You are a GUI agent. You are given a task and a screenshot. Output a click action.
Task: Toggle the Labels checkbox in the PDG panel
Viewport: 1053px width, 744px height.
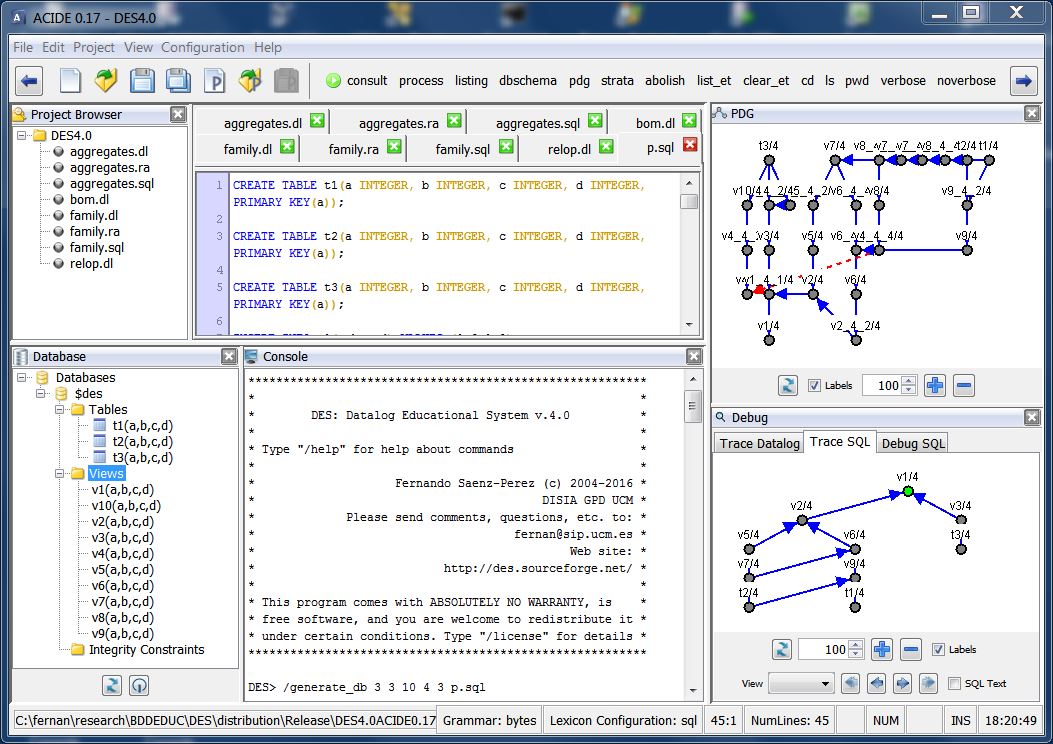(x=814, y=385)
